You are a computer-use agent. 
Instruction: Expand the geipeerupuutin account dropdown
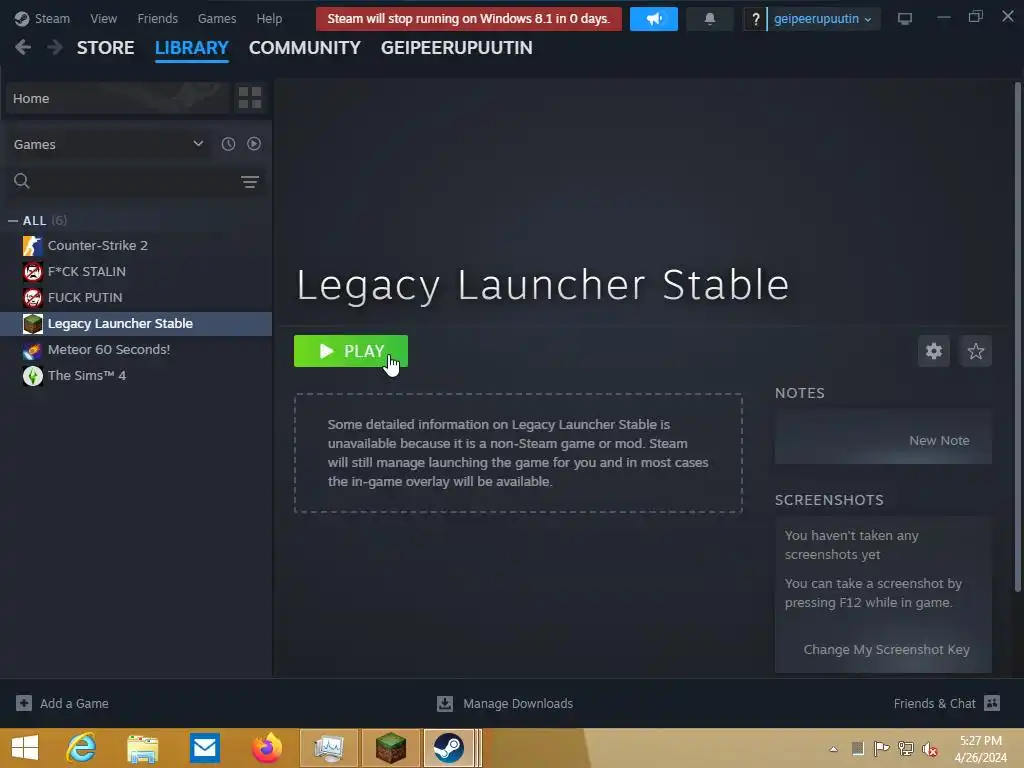tap(823, 19)
